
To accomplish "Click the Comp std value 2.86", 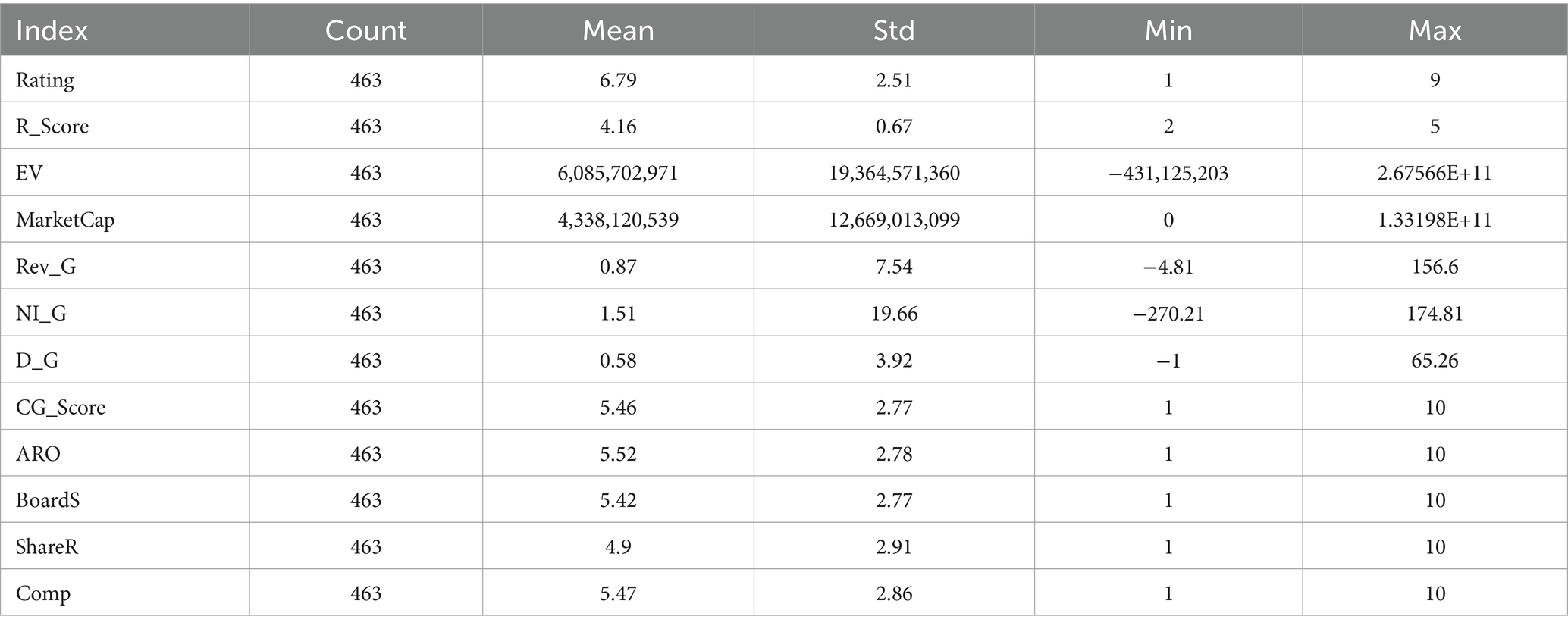I will [894, 594].
